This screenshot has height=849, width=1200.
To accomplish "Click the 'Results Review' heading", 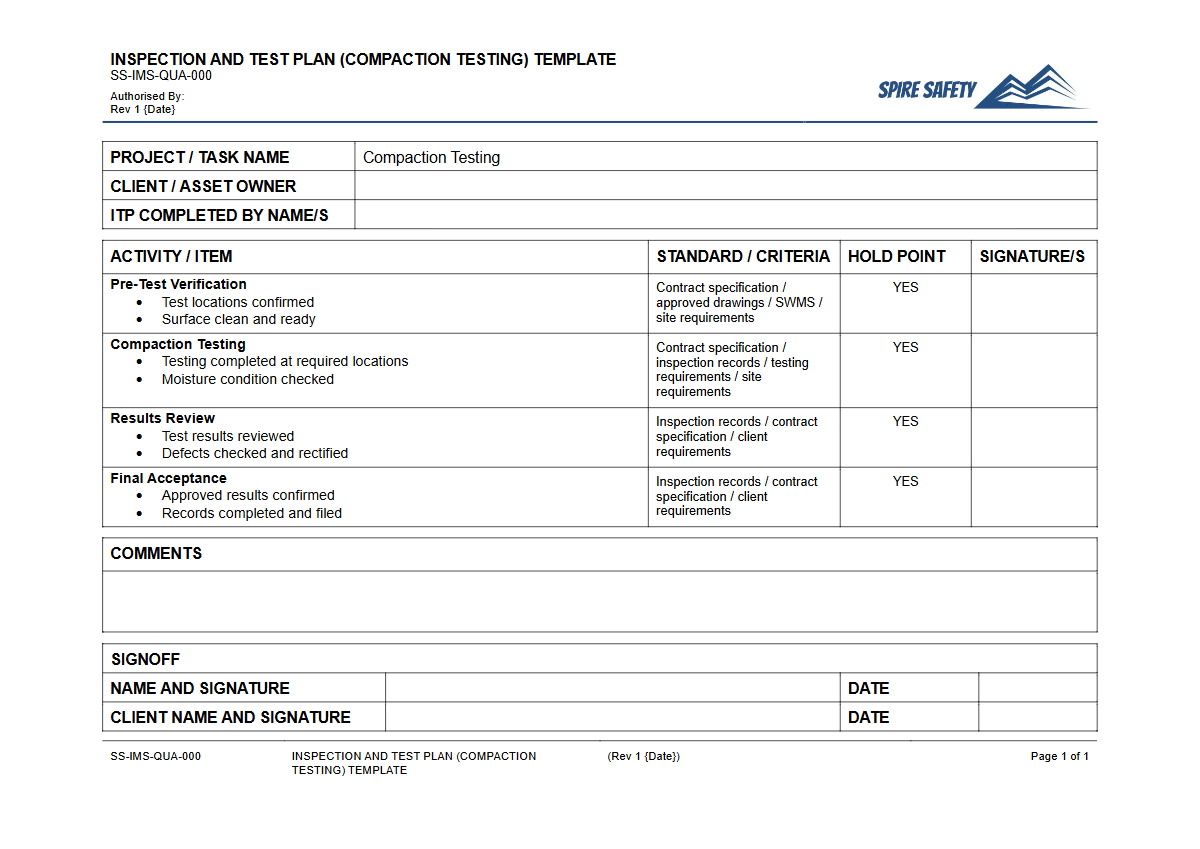I will [163, 418].
